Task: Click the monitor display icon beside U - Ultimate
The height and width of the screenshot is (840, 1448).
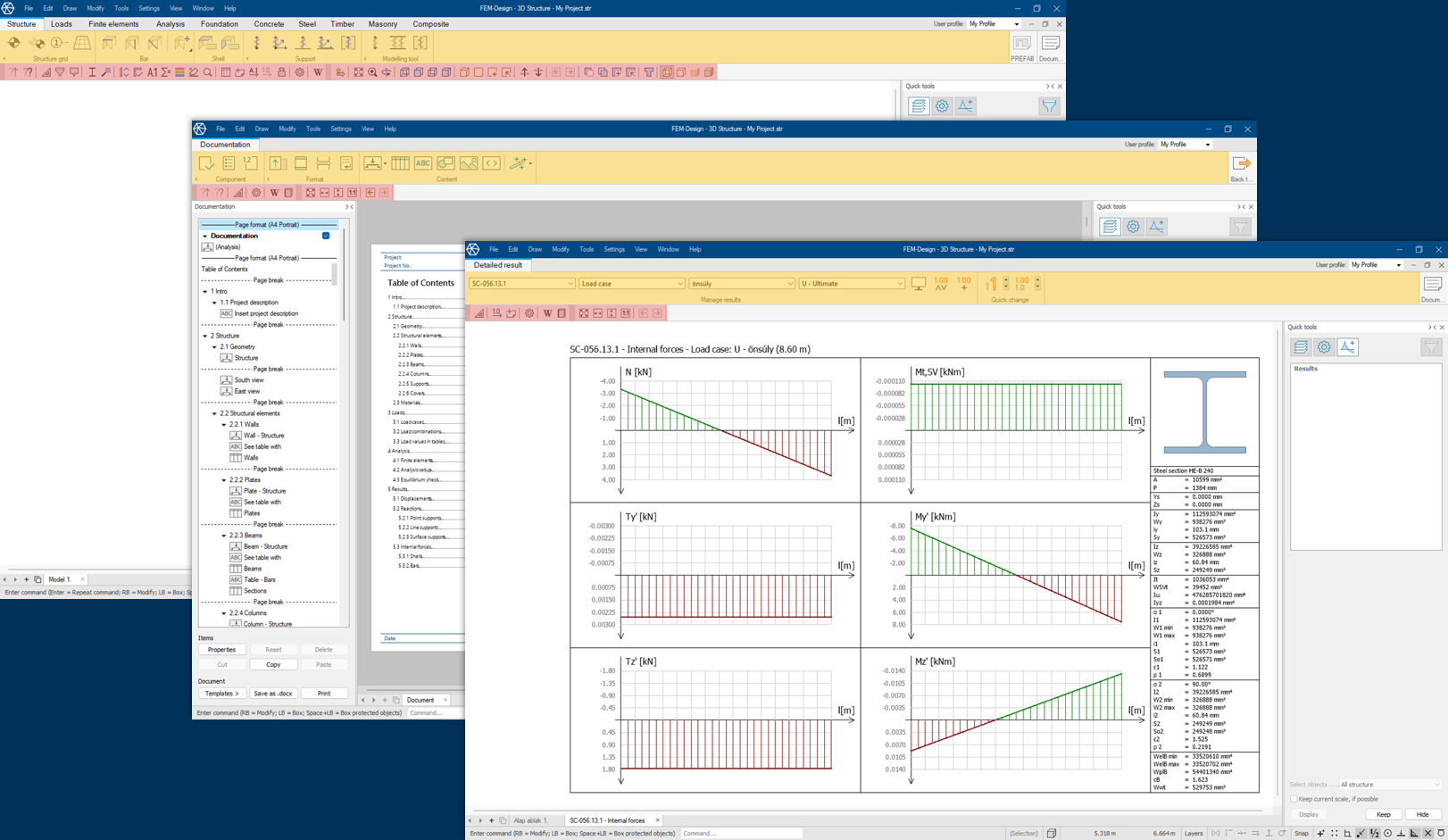Action: [919, 284]
